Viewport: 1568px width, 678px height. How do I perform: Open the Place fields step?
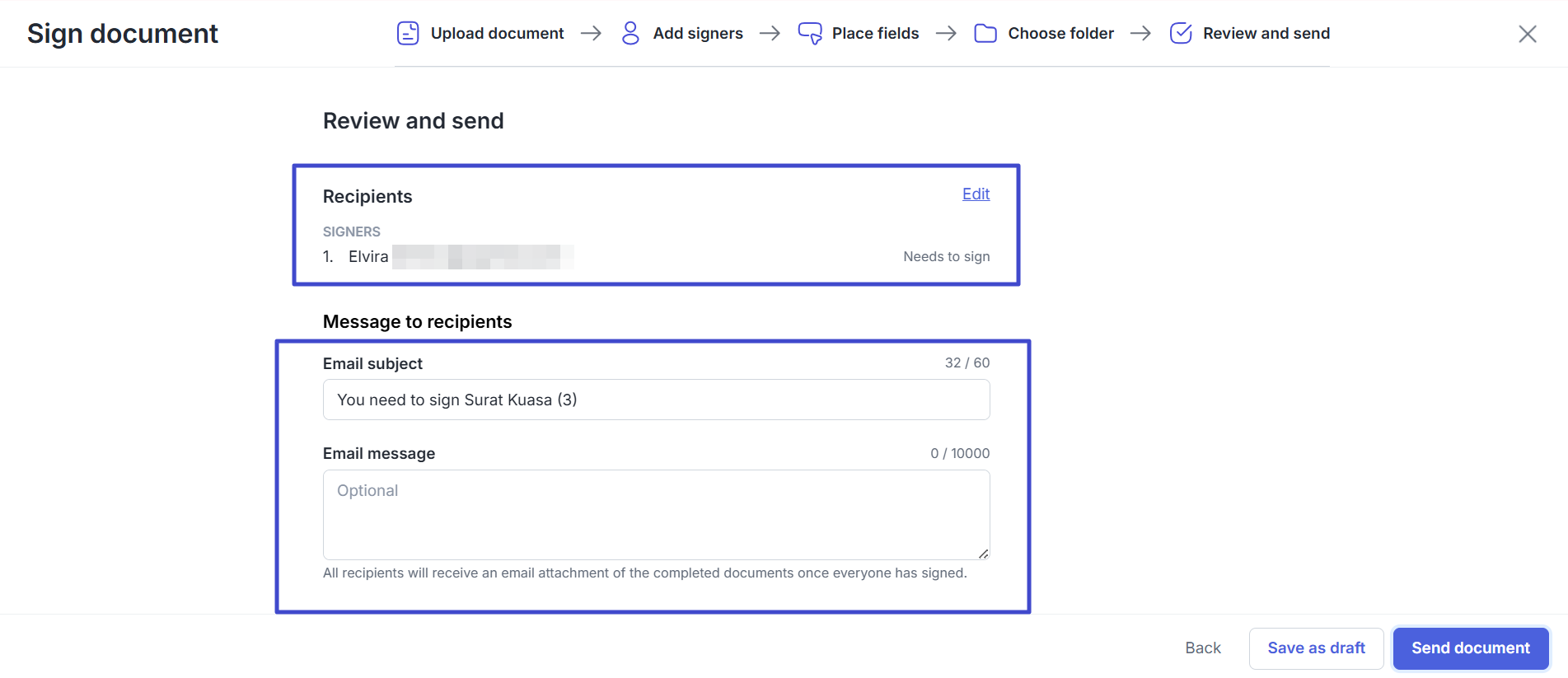875,34
